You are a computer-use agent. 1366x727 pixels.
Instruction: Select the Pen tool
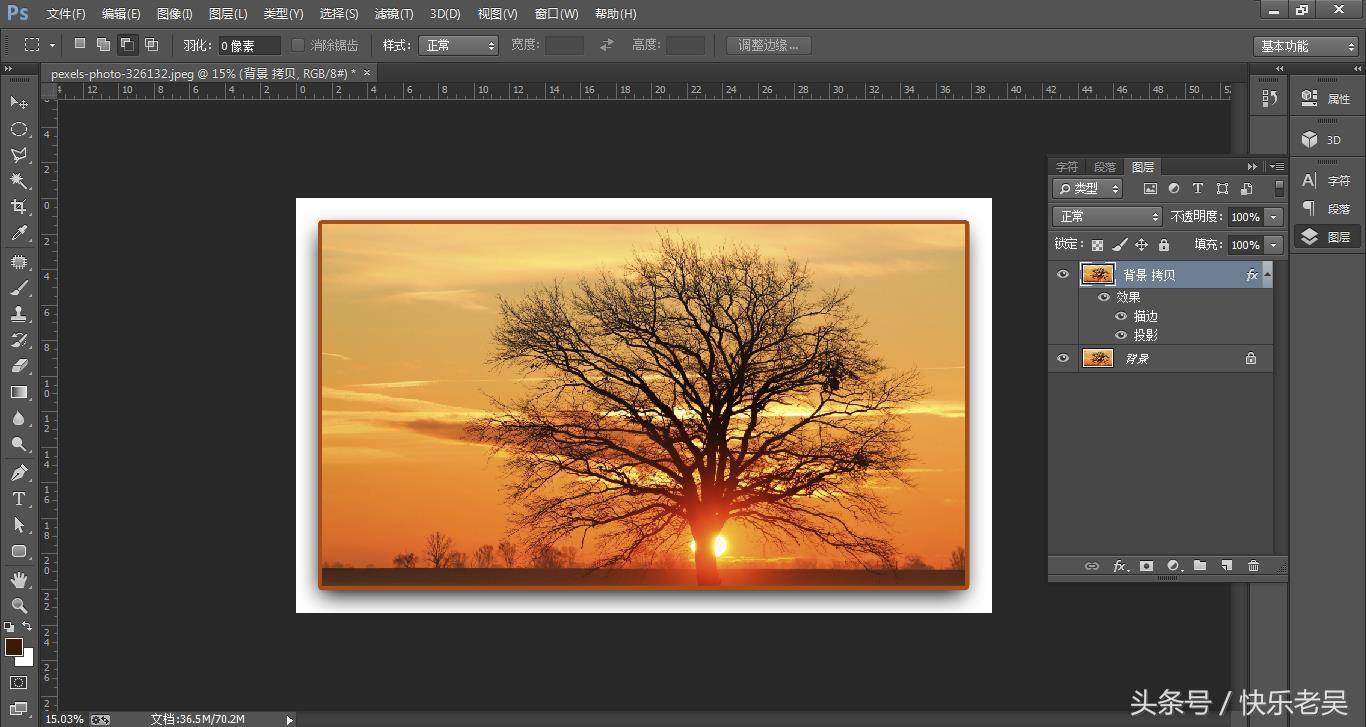(19, 472)
